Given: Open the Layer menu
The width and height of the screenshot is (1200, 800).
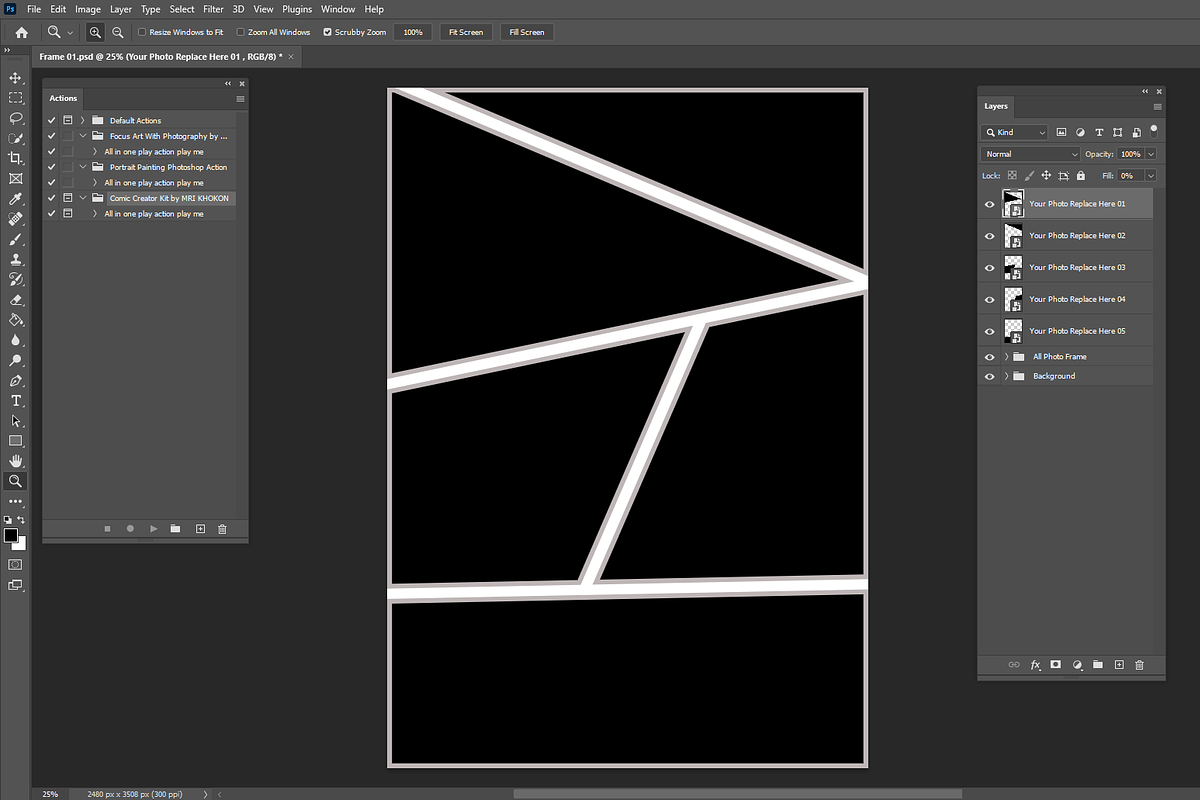Looking at the screenshot, I should click(x=121, y=9).
